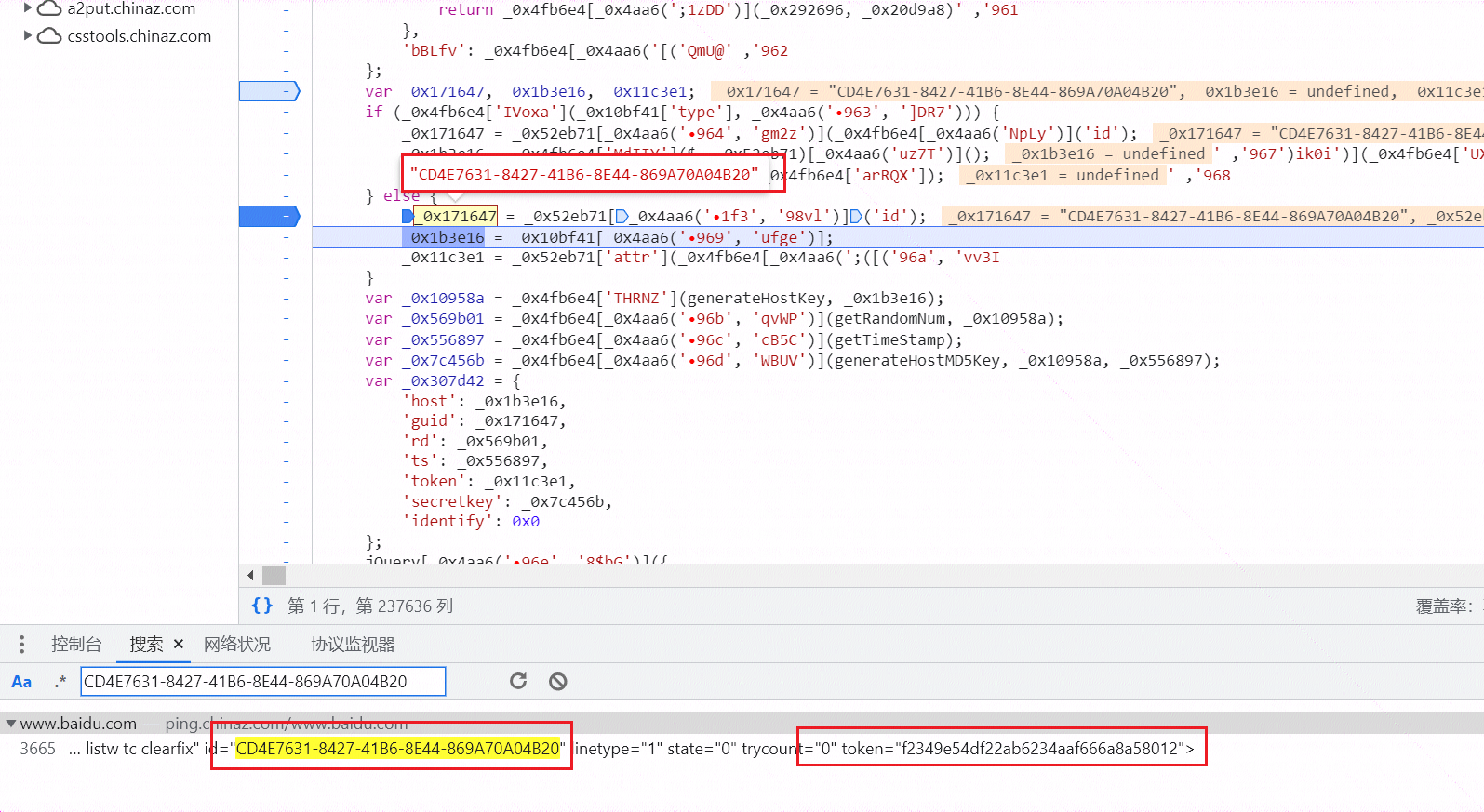Click the refresh search results icon
1484x812 pixels.
(x=518, y=681)
